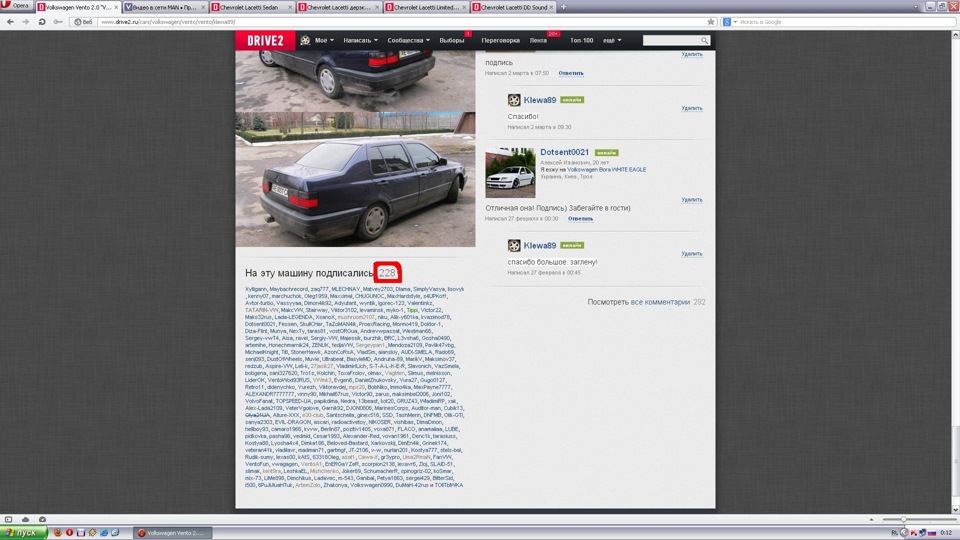Delete the 'спасибо большое, загляну' comment

click(692, 253)
